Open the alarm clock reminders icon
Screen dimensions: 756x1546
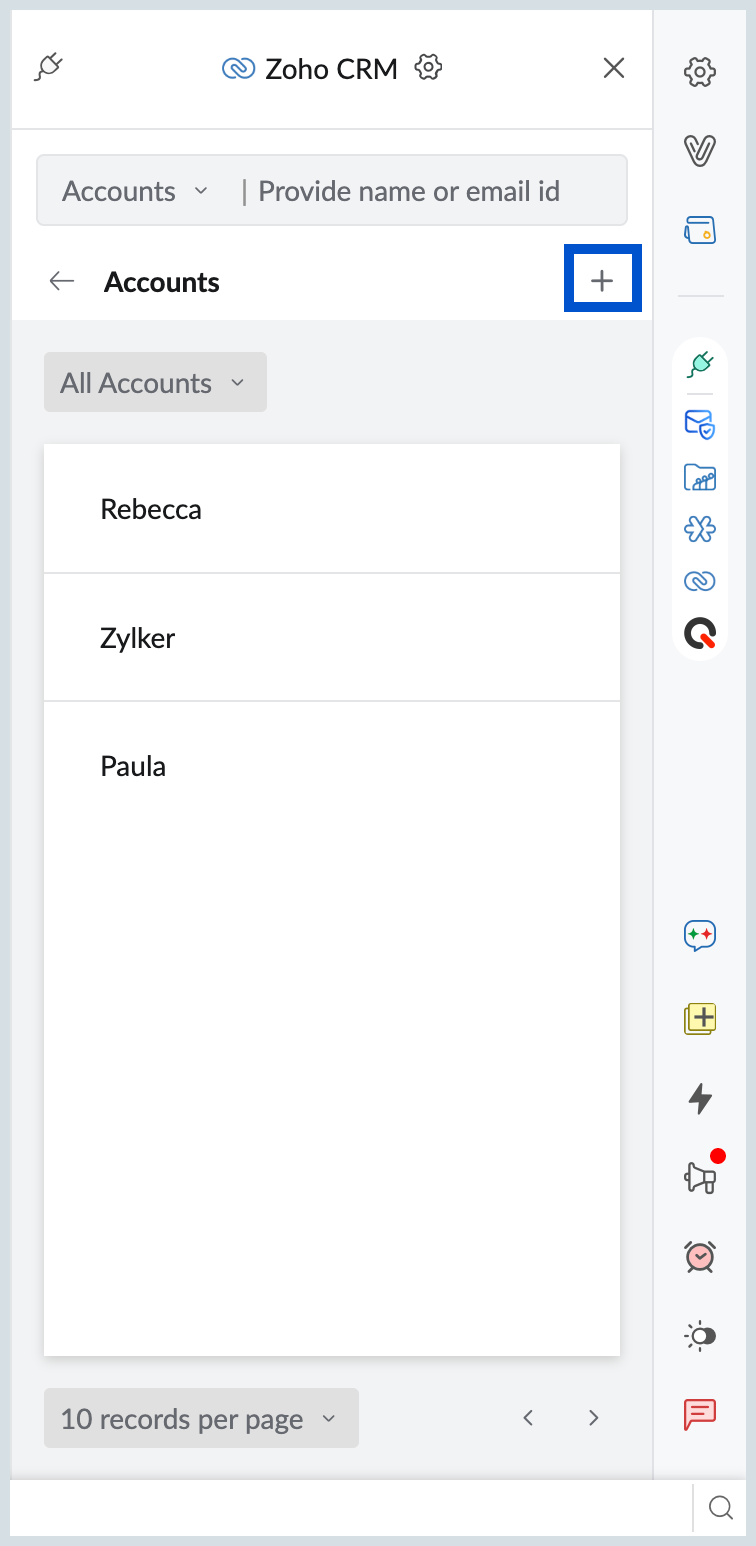pos(700,1256)
